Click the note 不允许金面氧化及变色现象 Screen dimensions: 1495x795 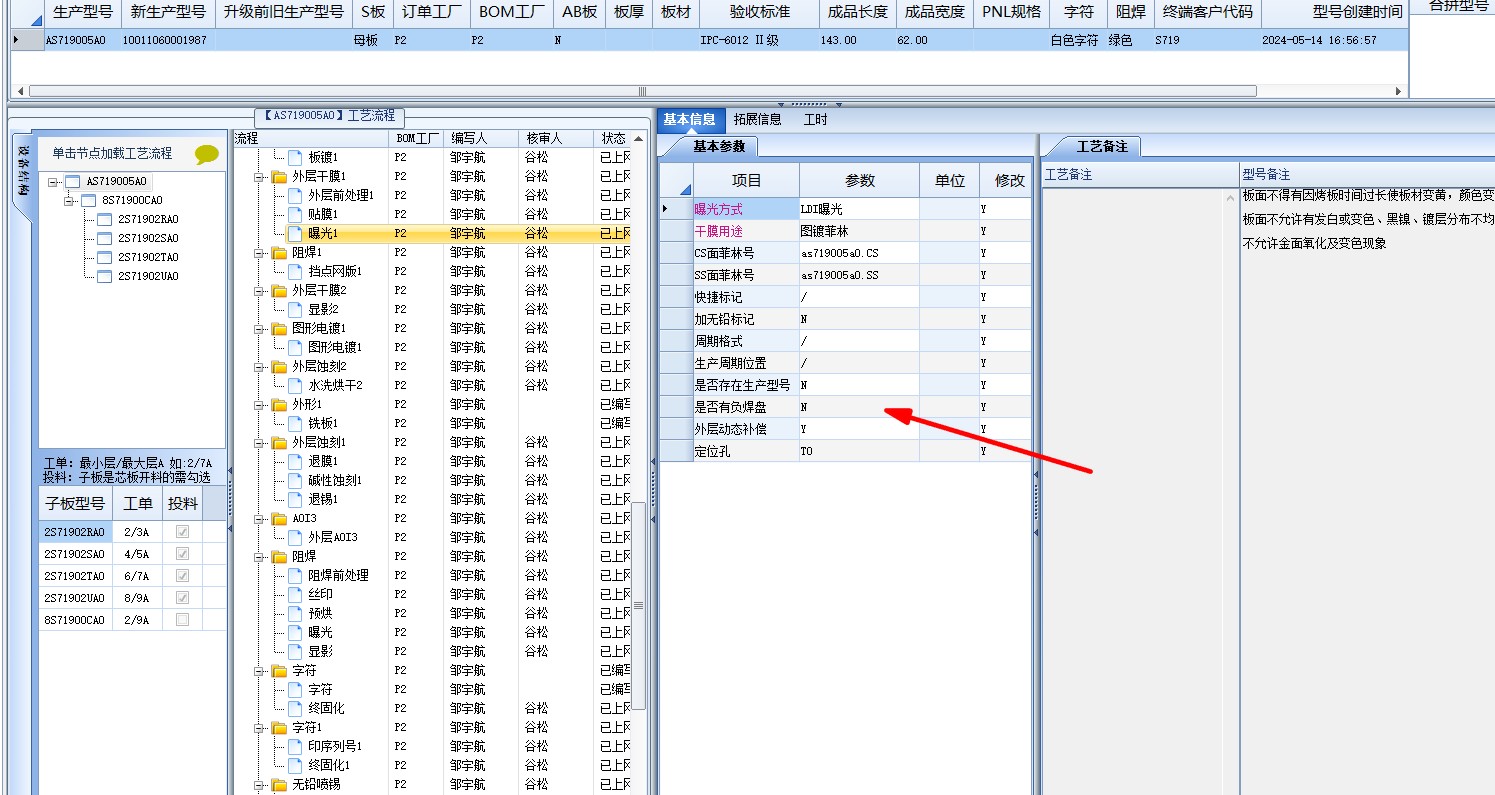1315,243
